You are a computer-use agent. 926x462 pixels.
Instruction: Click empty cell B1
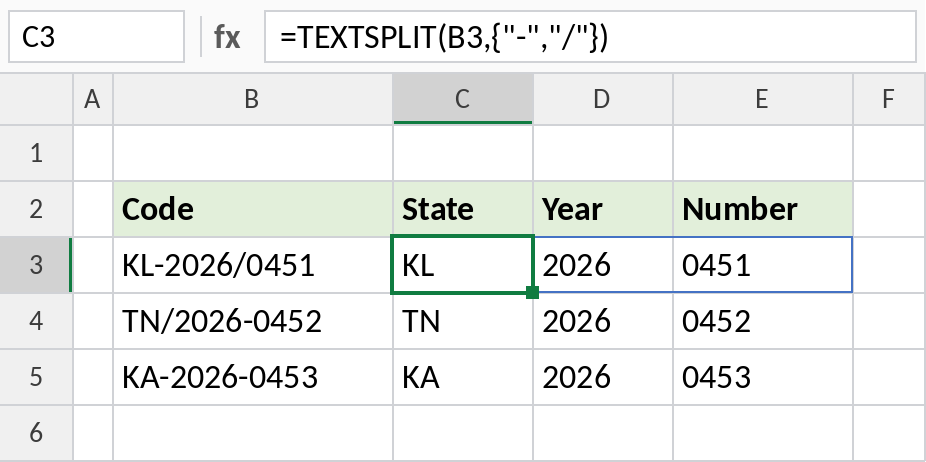pyautogui.click(x=253, y=153)
